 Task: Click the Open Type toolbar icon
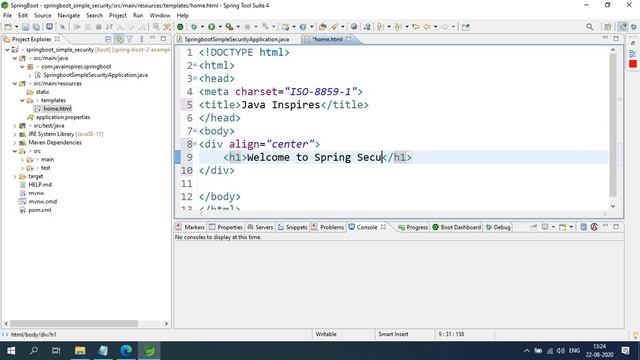(x=322, y=27)
